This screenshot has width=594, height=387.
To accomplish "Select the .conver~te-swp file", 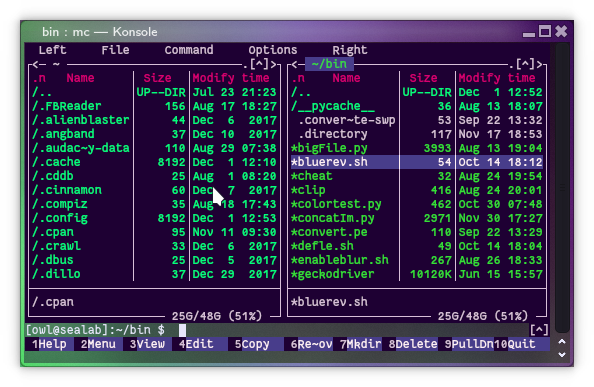I will (417, 120).
